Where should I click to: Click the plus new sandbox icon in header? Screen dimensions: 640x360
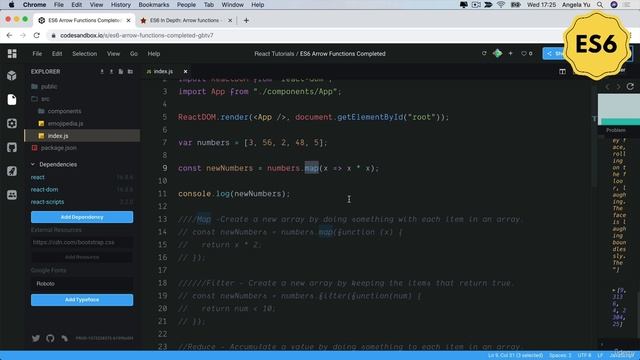click(510, 53)
